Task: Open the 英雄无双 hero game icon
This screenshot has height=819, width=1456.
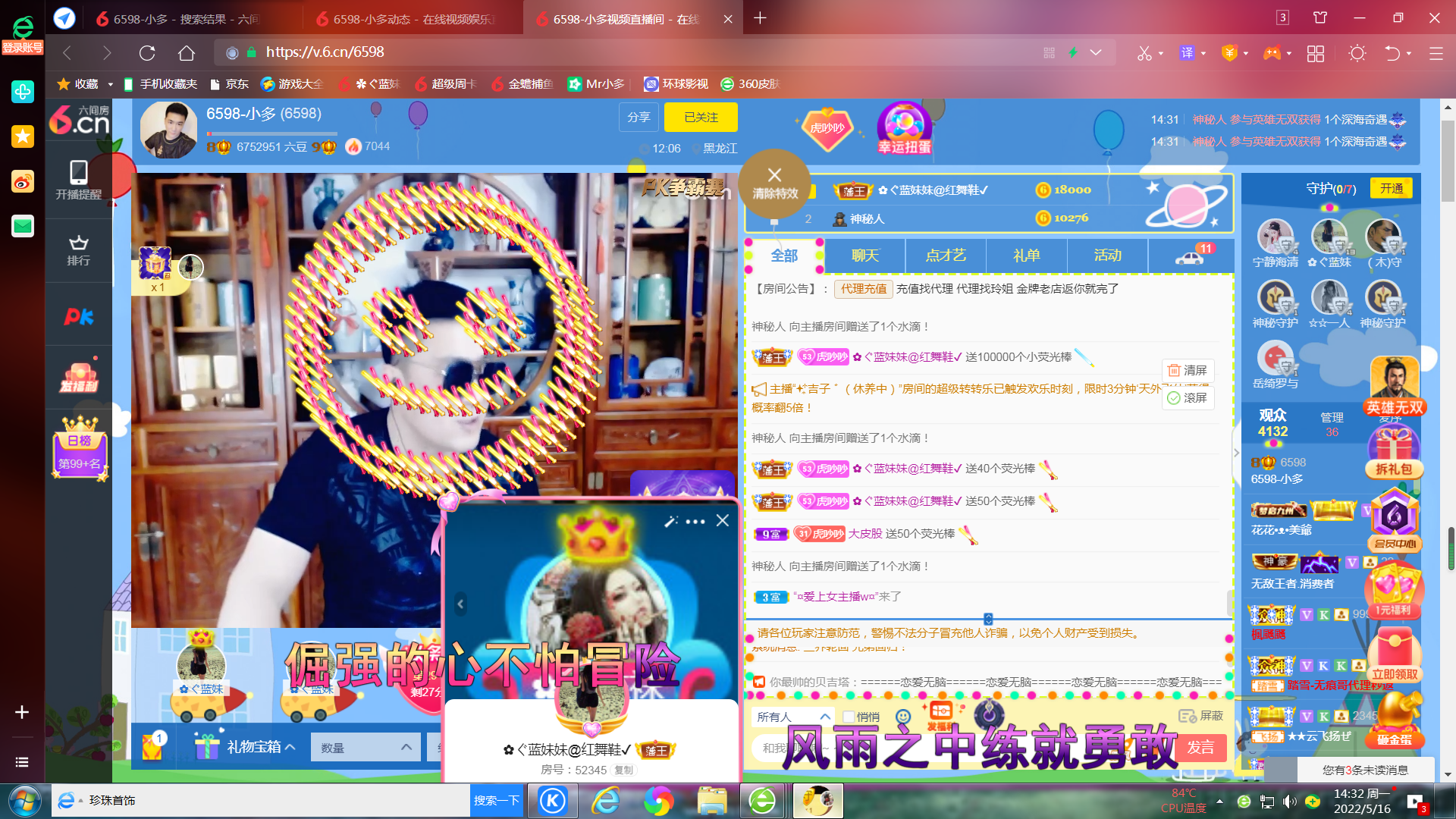Action: [x=1395, y=387]
